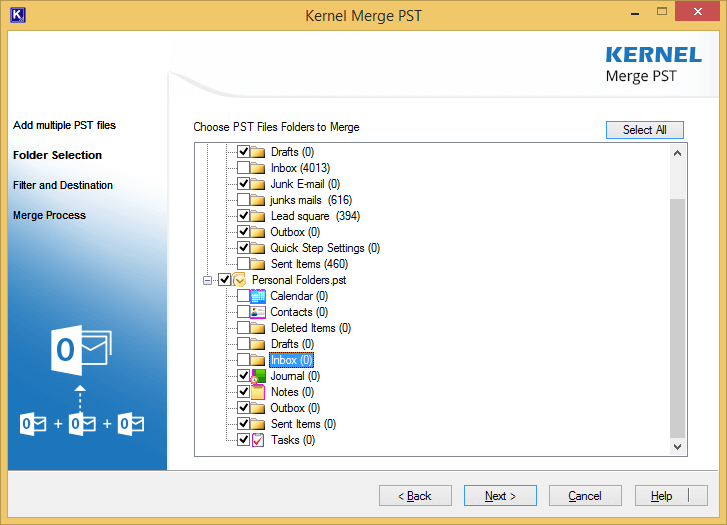Screen dimensions: 727x525
Task: Select the Notes (0) label
Action: (x=292, y=392)
